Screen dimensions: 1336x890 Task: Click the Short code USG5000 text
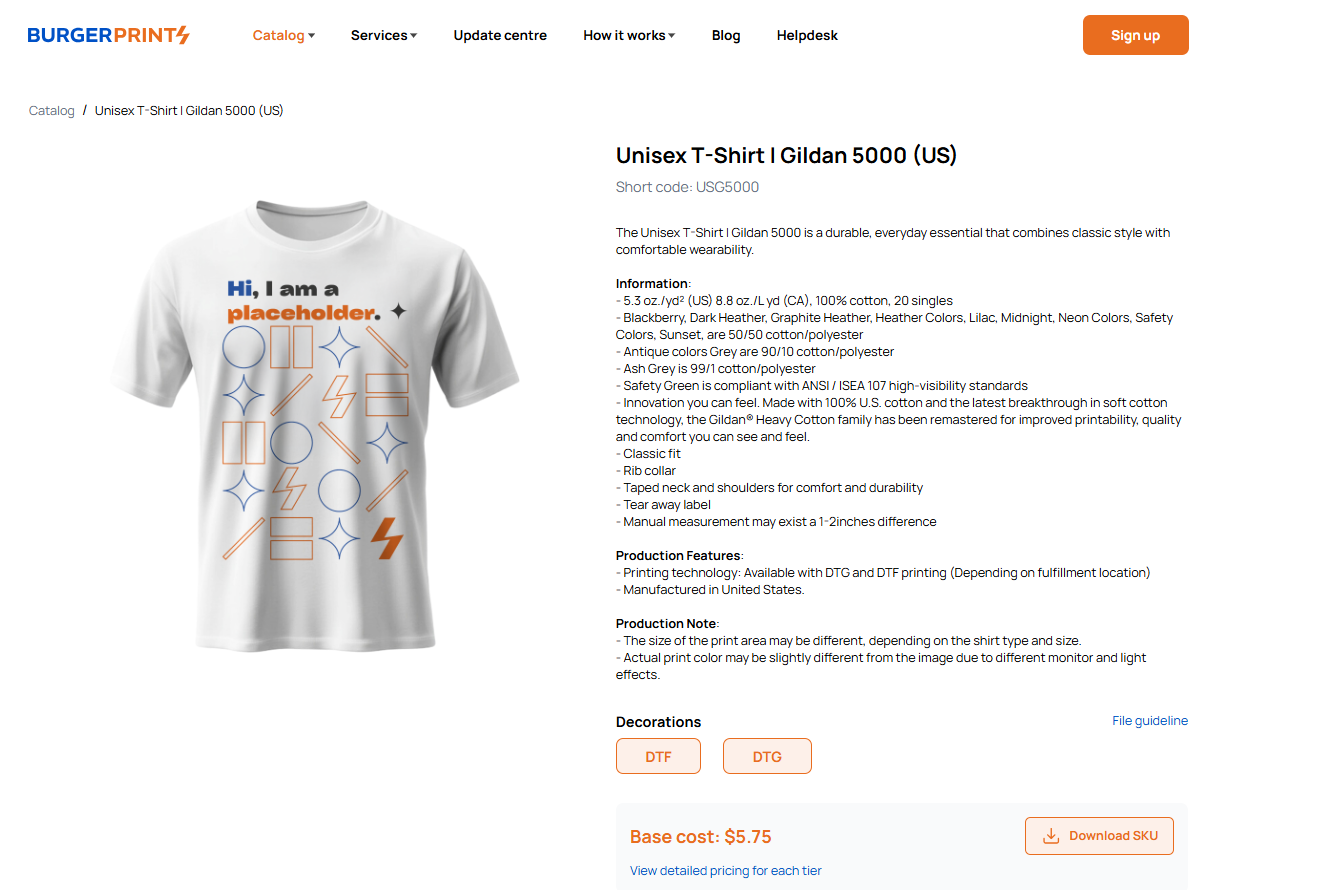[x=688, y=187]
